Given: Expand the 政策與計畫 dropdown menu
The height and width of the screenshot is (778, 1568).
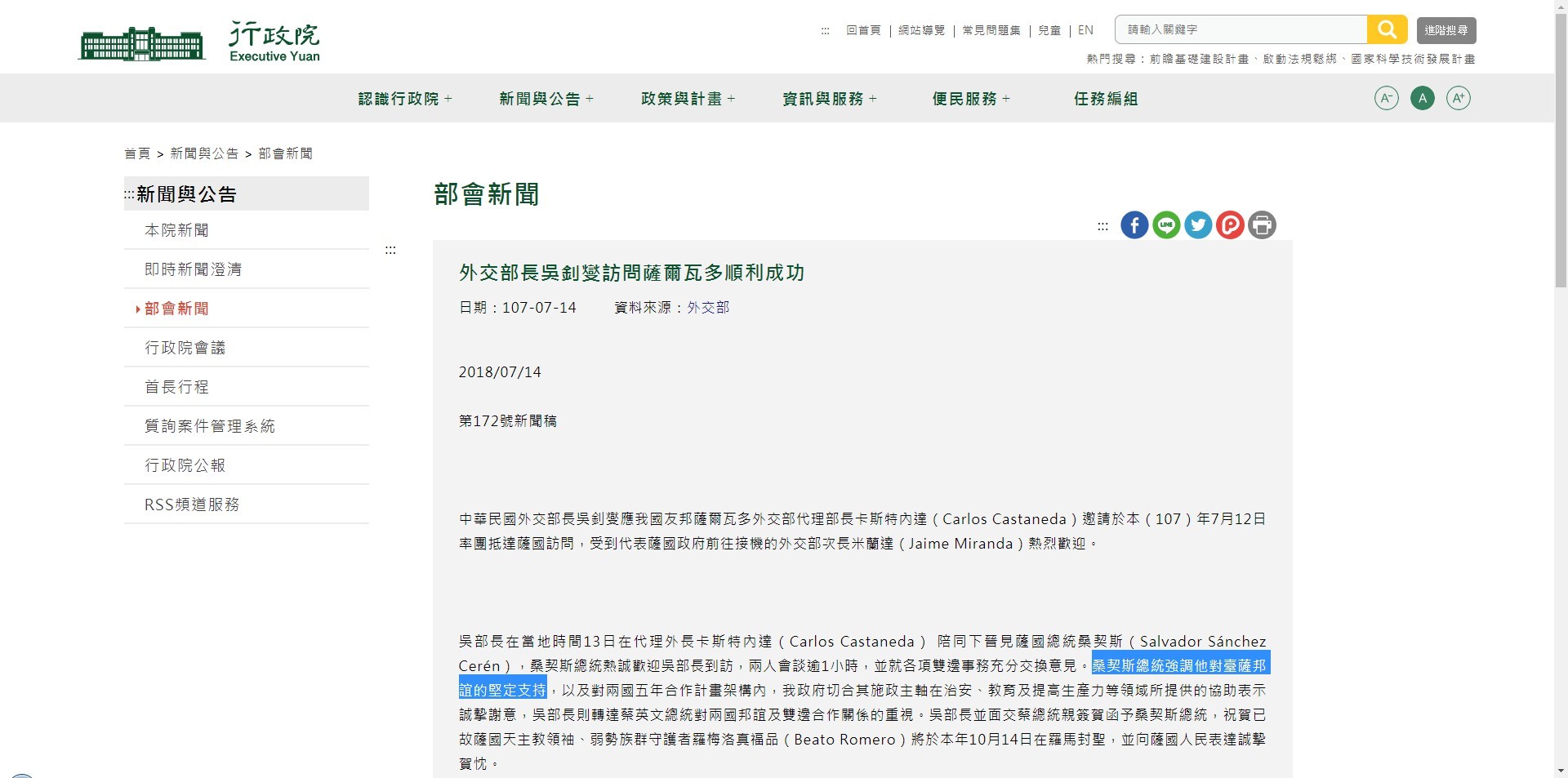Looking at the screenshot, I should 688,99.
